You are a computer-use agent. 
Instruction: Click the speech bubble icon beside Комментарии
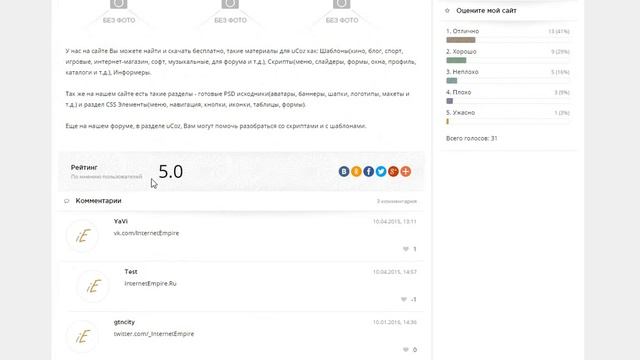(x=67, y=201)
